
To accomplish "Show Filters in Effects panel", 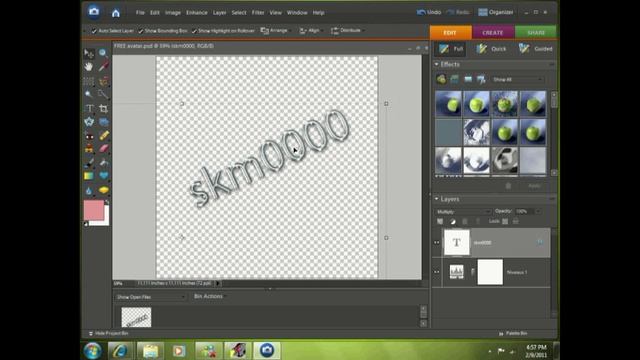I will (x=441, y=79).
